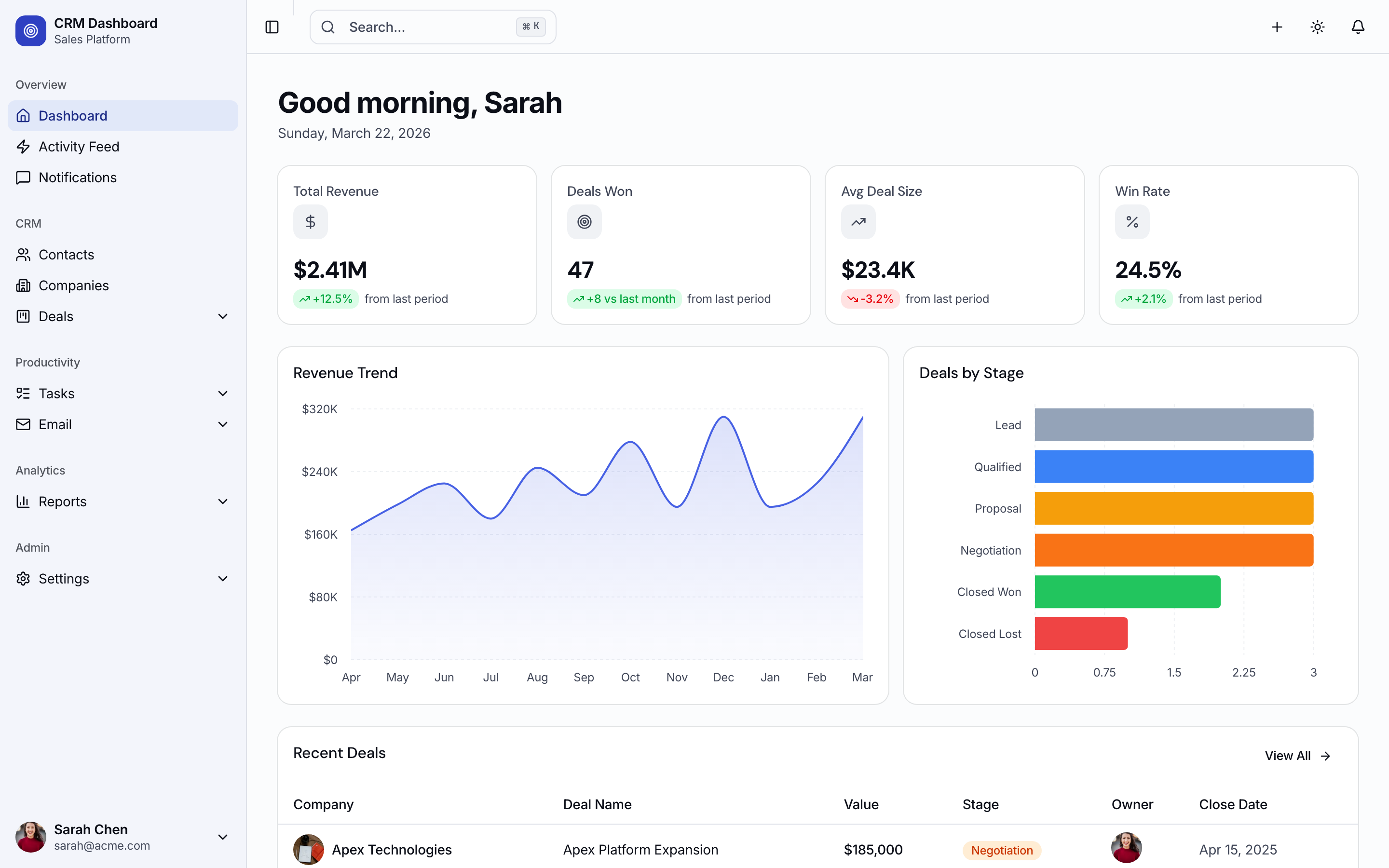Screen dimensions: 1389x868
Task: Toggle light/dark theme with sun icon
Action: (x=1317, y=27)
